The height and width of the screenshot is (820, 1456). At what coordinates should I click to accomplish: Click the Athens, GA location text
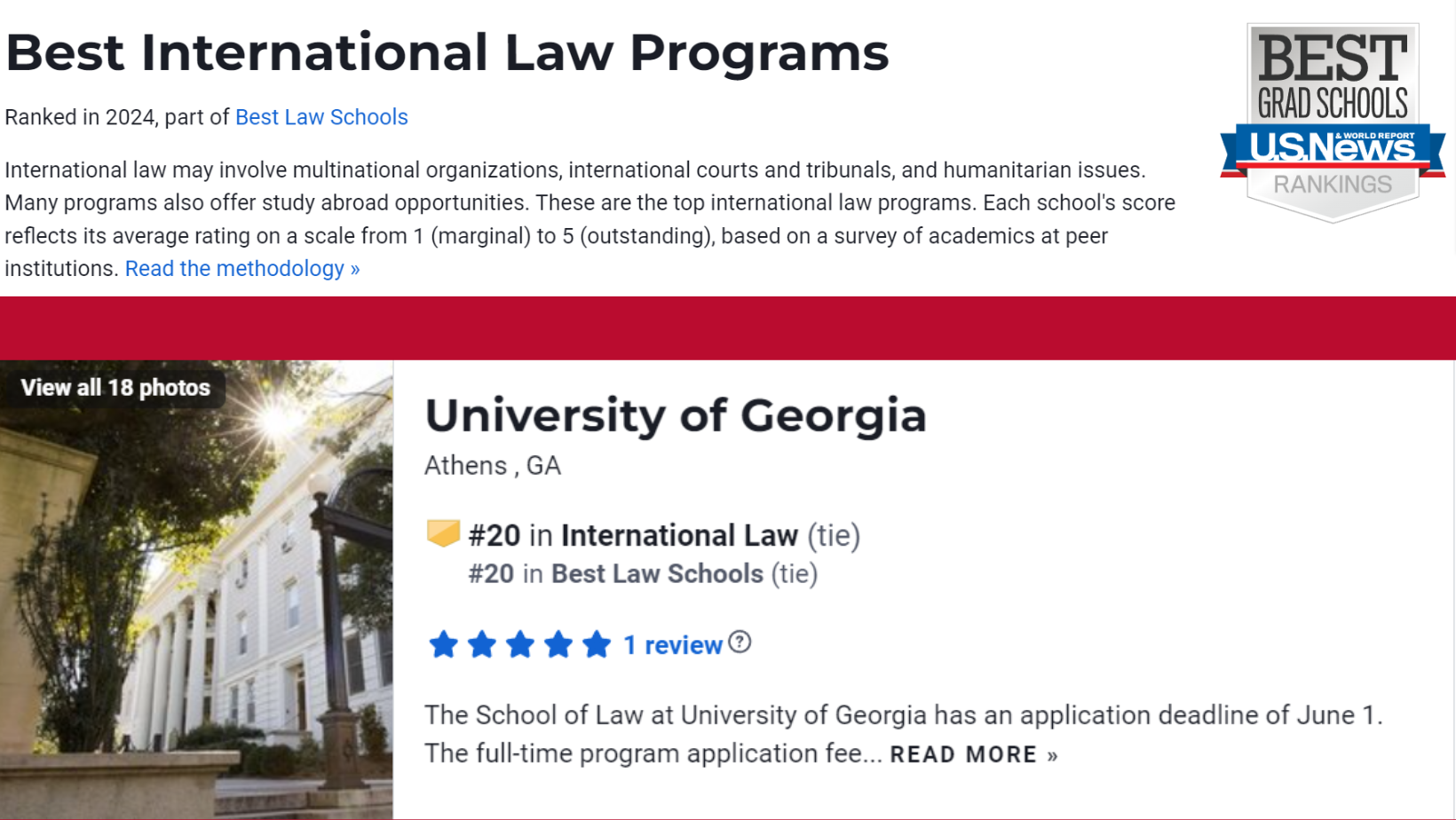click(x=493, y=465)
